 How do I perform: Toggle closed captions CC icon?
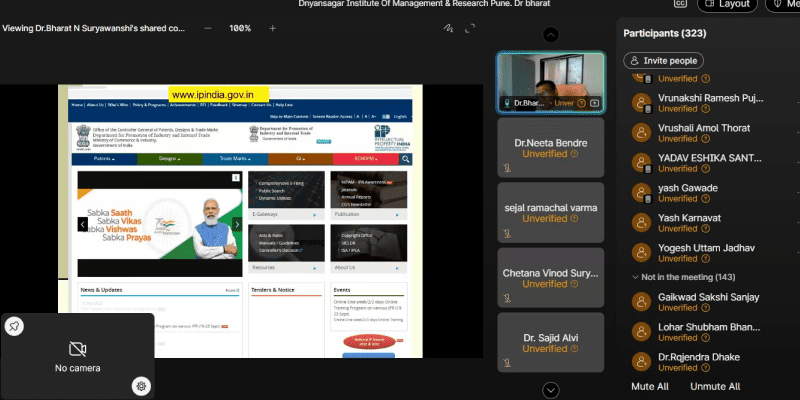[680, 3]
